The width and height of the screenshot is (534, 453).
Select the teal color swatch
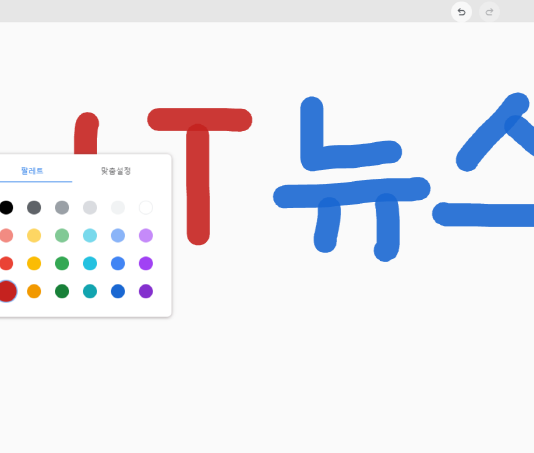[90, 291]
